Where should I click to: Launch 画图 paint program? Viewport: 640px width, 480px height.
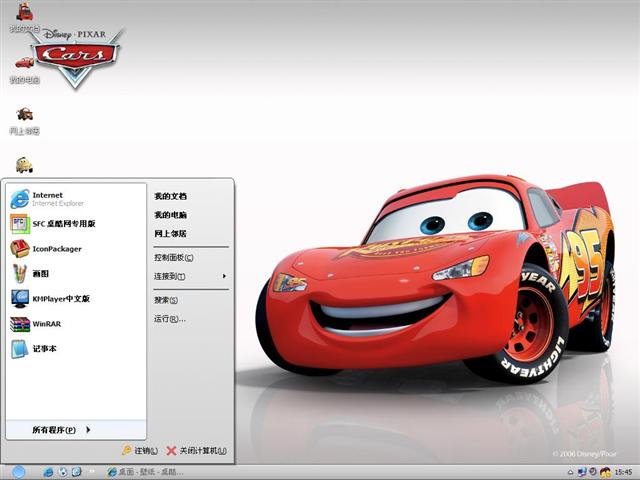76,273
